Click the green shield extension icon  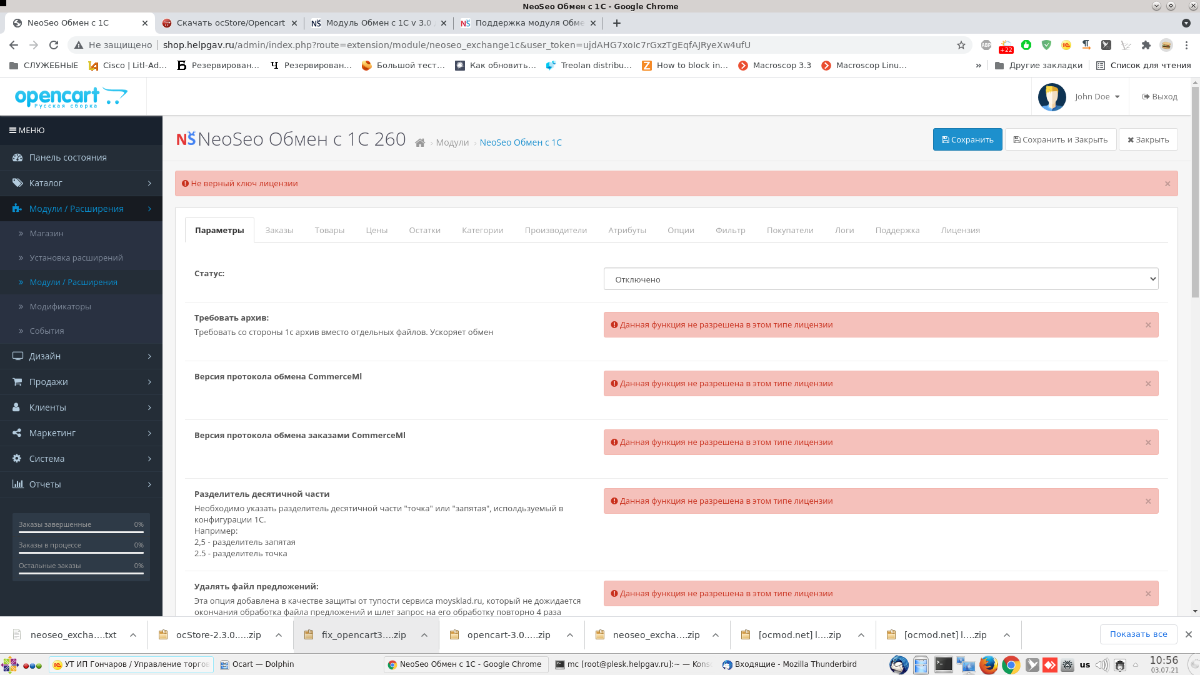(x=1046, y=45)
